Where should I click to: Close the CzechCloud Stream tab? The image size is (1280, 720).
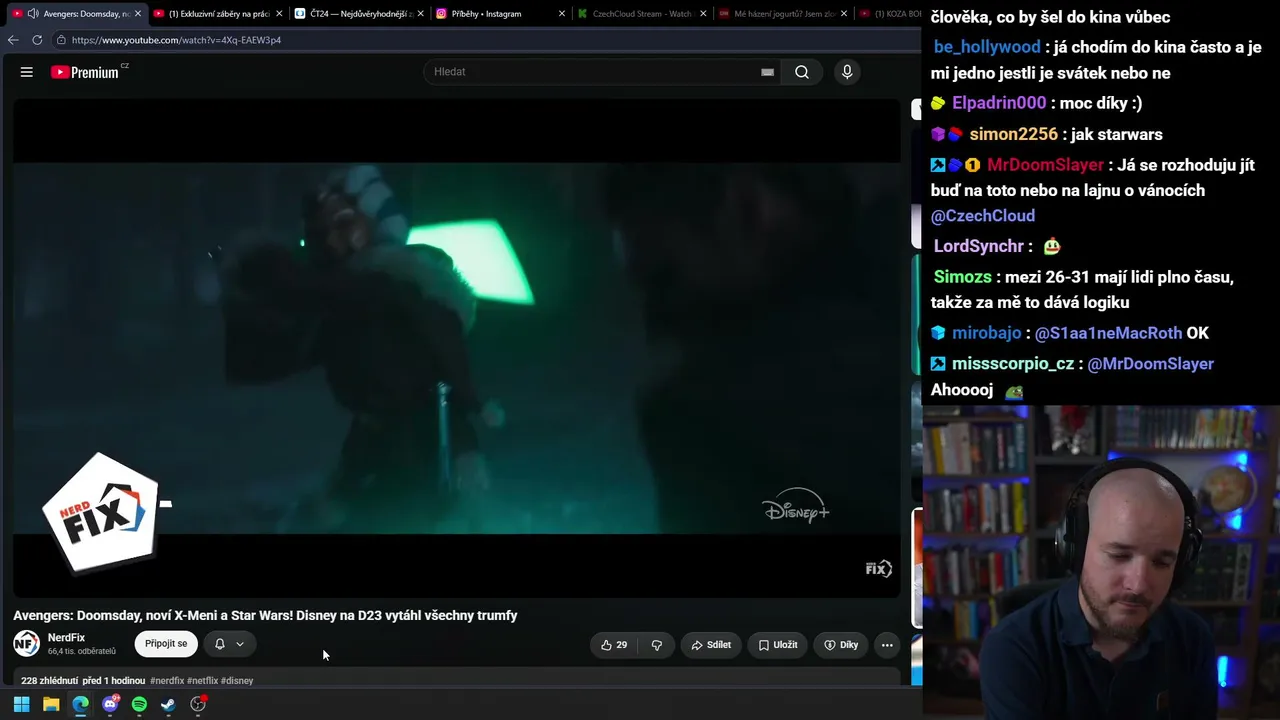(703, 14)
